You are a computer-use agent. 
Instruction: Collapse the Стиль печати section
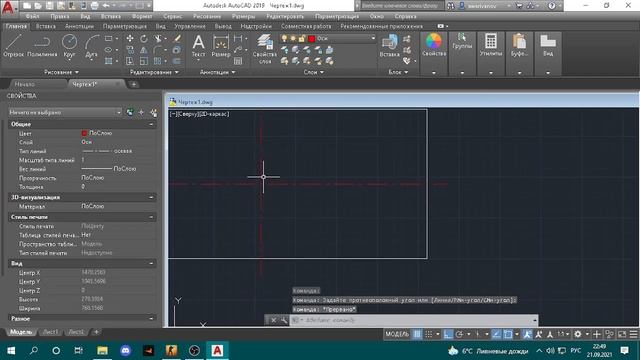pos(151,217)
